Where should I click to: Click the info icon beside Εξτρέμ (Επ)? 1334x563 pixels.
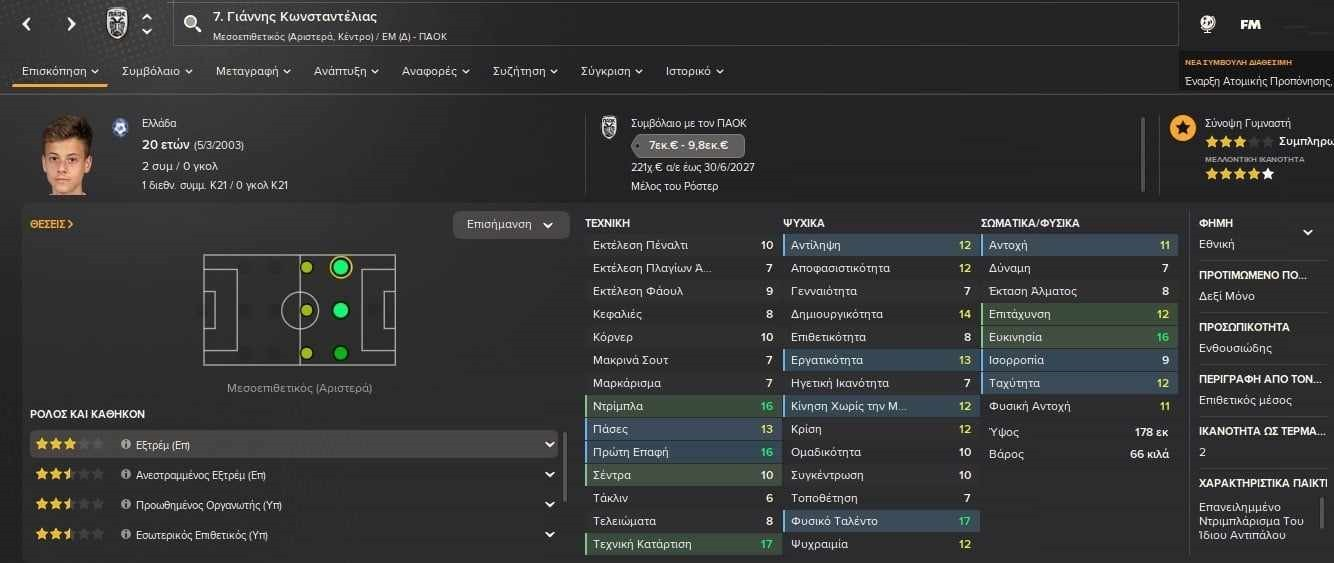(x=126, y=444)
